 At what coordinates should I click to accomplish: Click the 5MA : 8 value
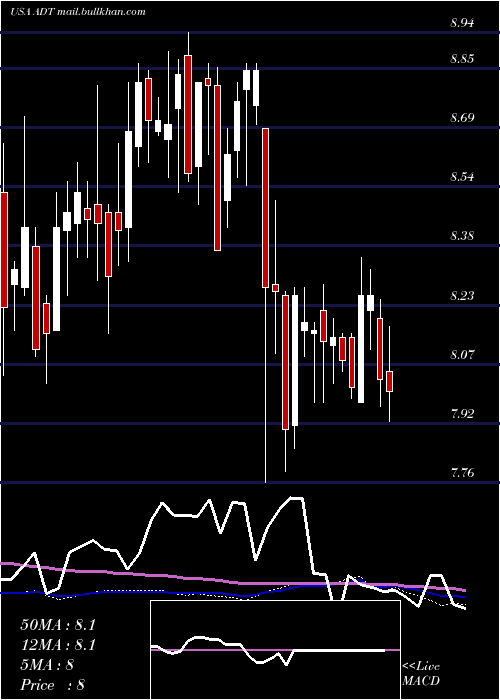[x=46, y=665]
